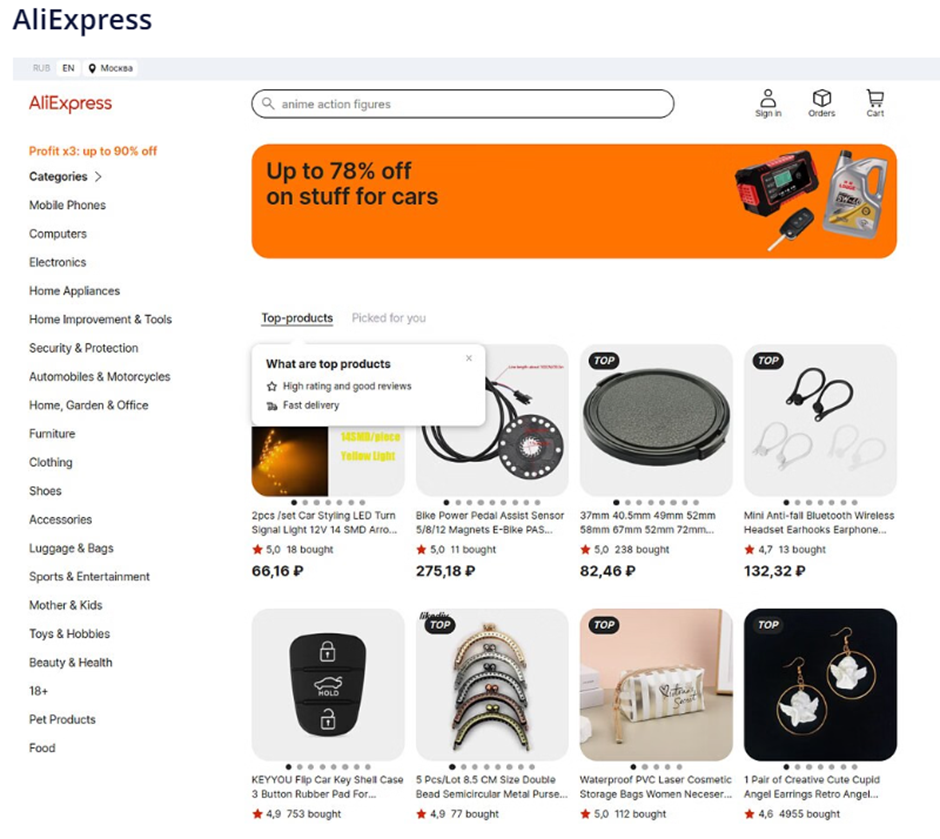Click the AliExpress red logo

click(x=70, y=103)
